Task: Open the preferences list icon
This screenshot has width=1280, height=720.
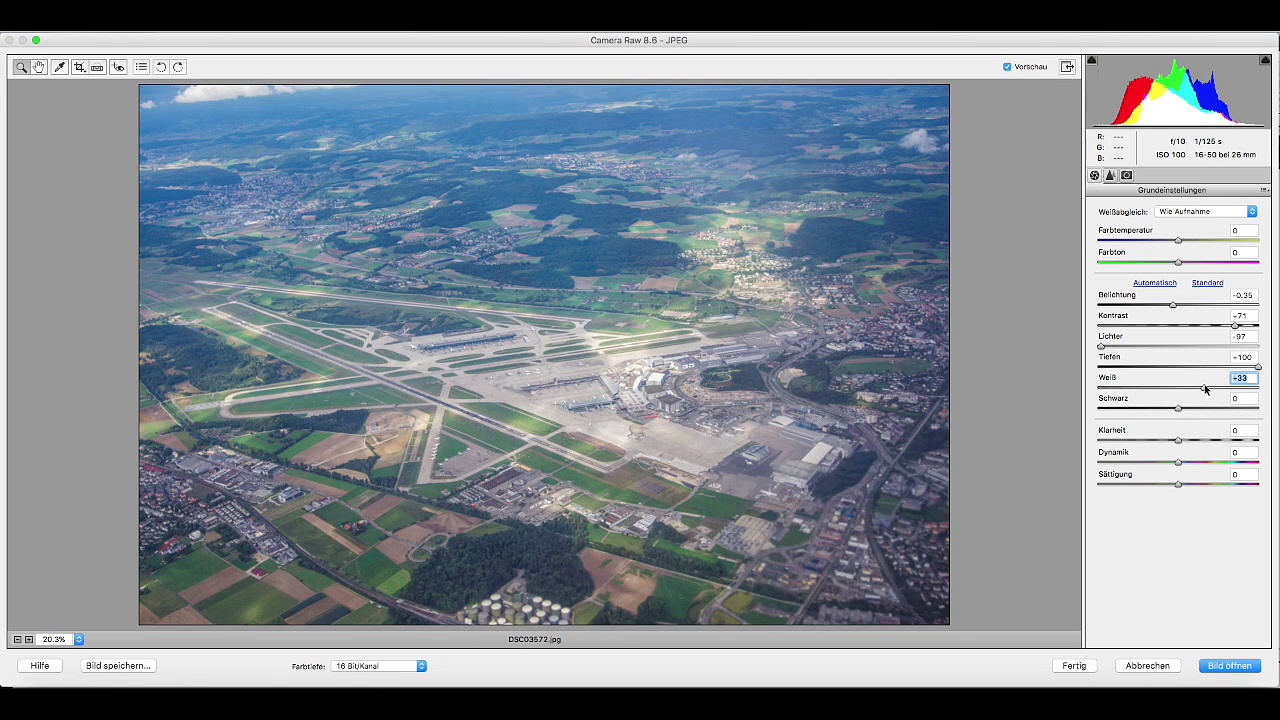Action: click(141, 67)
